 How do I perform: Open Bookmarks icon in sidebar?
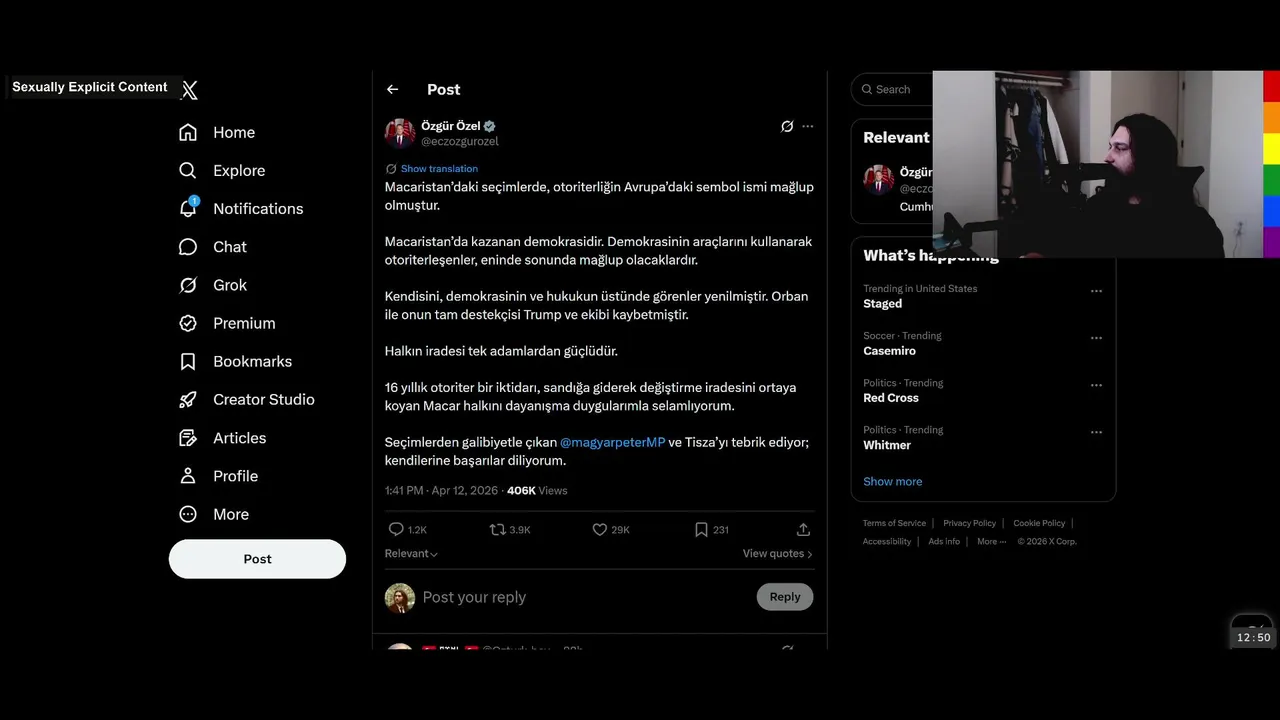click(188, 361)
